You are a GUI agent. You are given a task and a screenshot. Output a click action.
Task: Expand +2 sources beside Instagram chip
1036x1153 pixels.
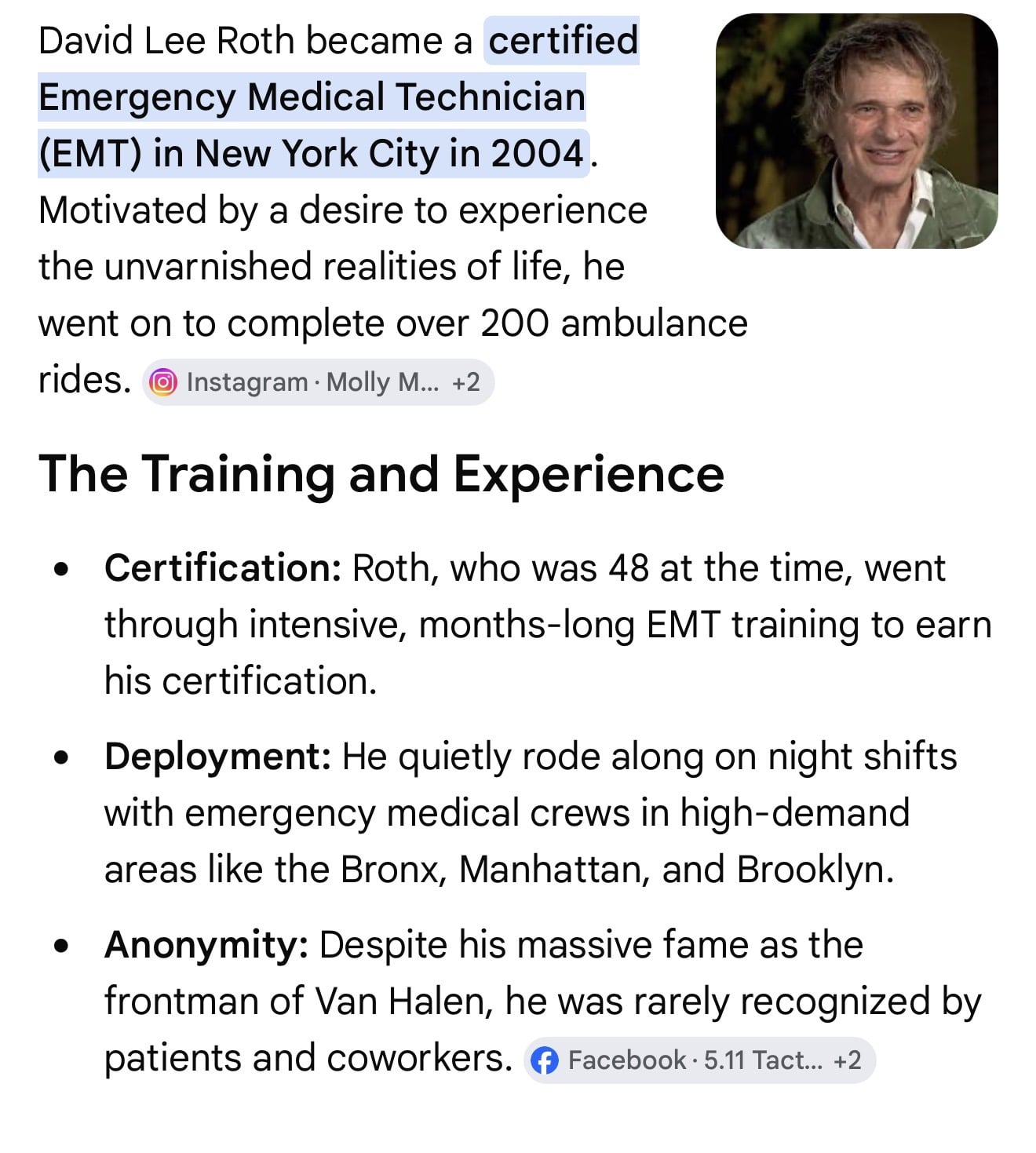point(465,382)
